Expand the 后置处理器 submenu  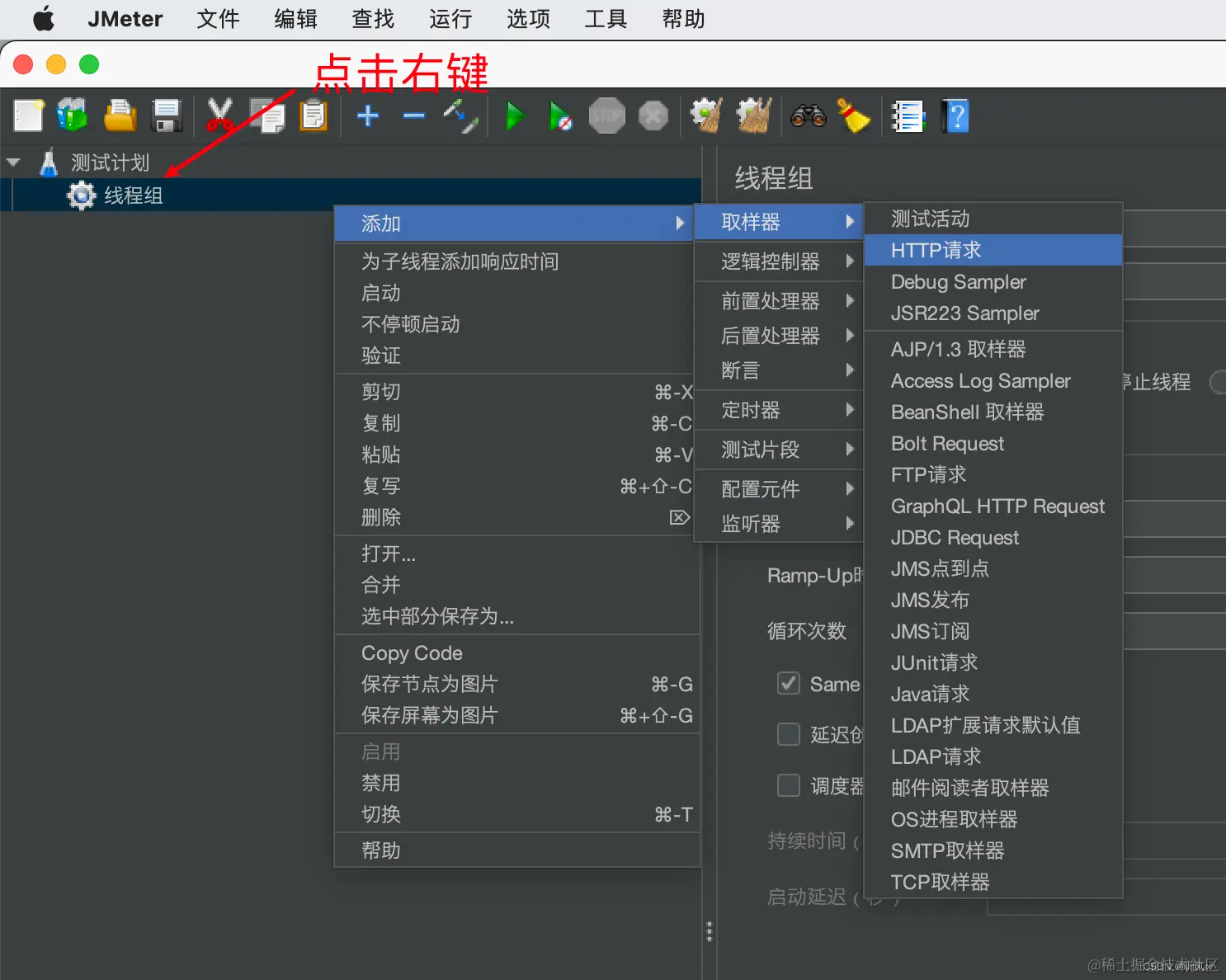tap(778, 336)
